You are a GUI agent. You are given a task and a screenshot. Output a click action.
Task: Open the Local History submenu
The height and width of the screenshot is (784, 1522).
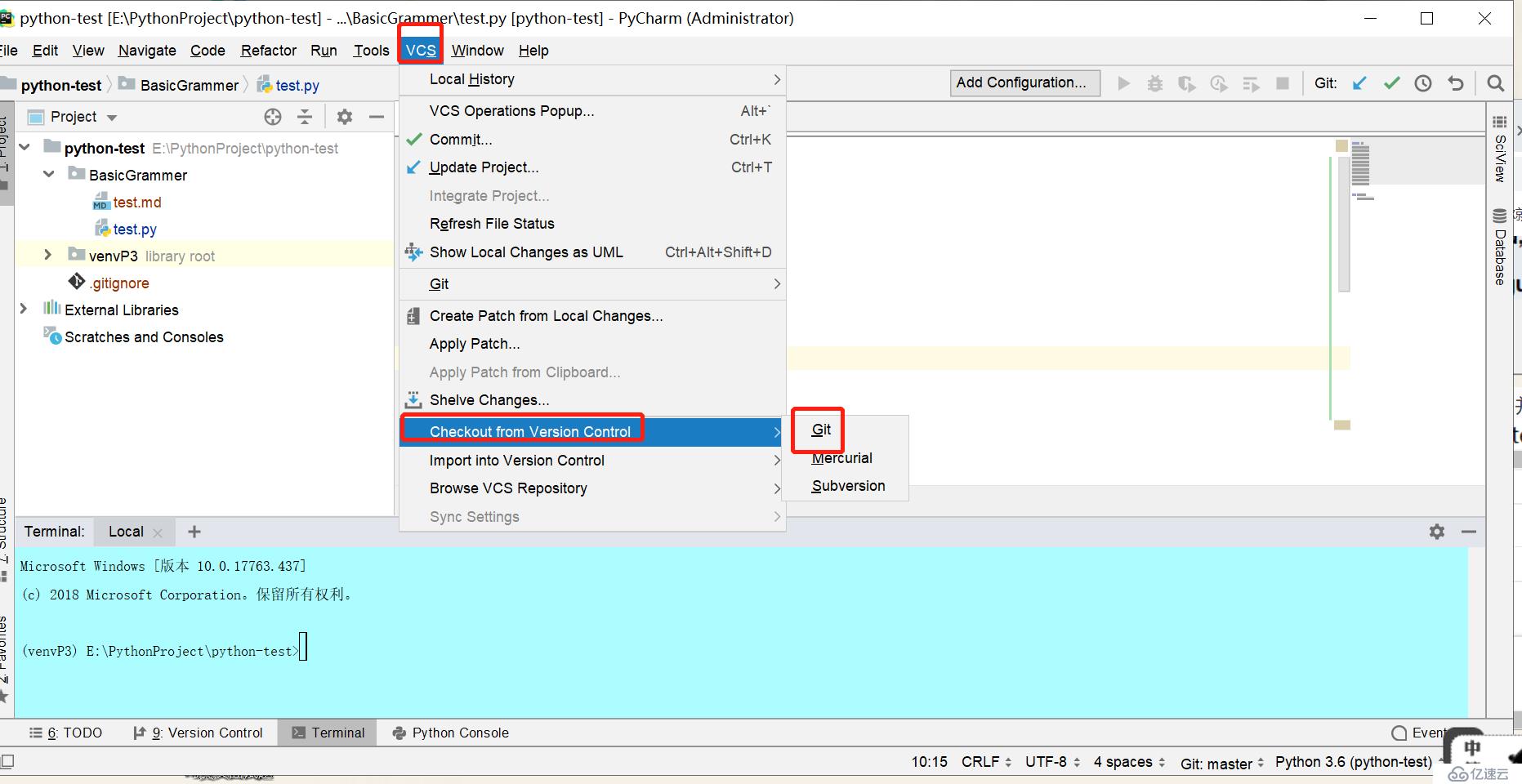[592, 79]
